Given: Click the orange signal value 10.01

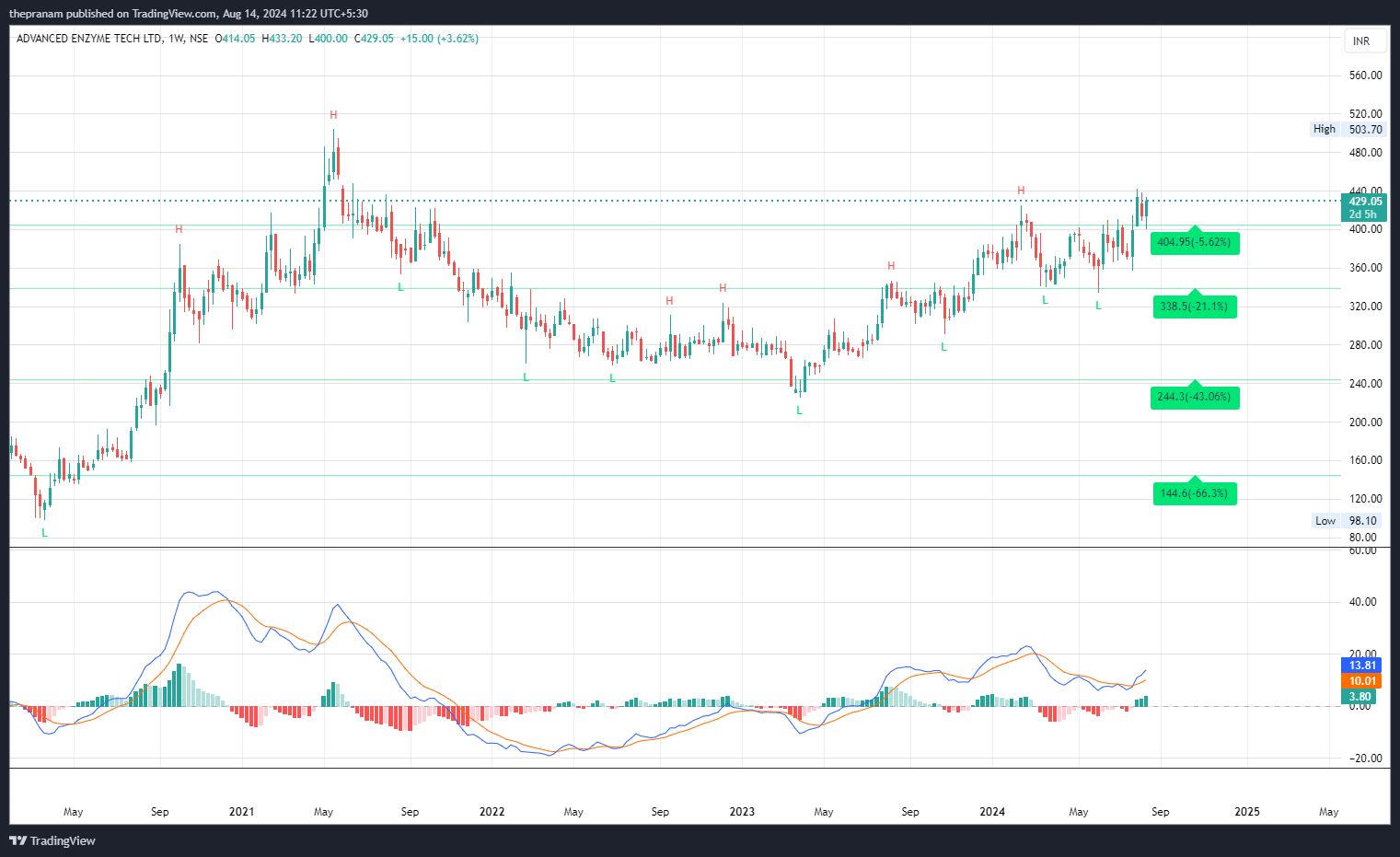Looking at the screenshot, I should 1362,681.
